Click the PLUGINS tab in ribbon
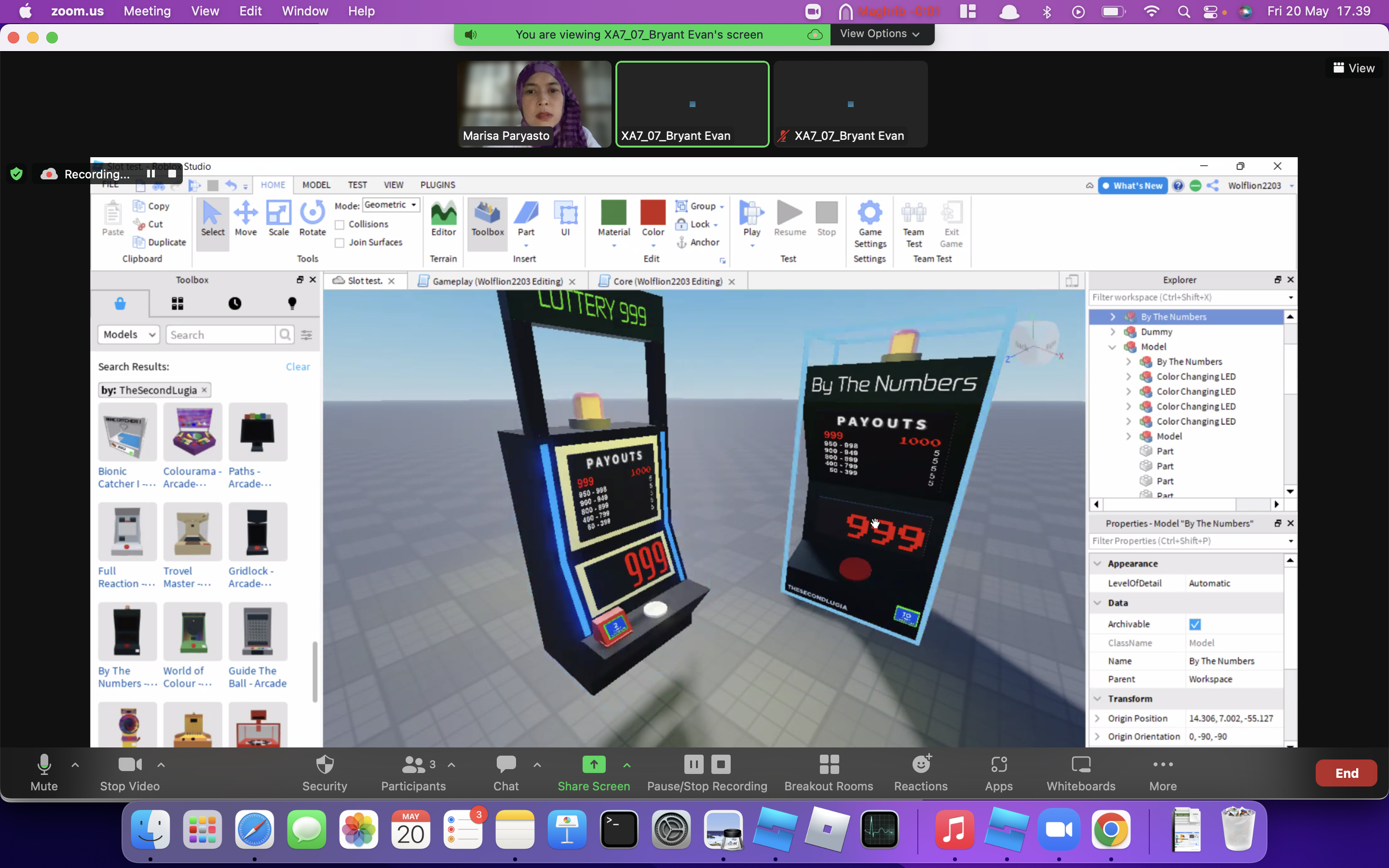This screenshot has width=1389, height=868. click(437, 185)
